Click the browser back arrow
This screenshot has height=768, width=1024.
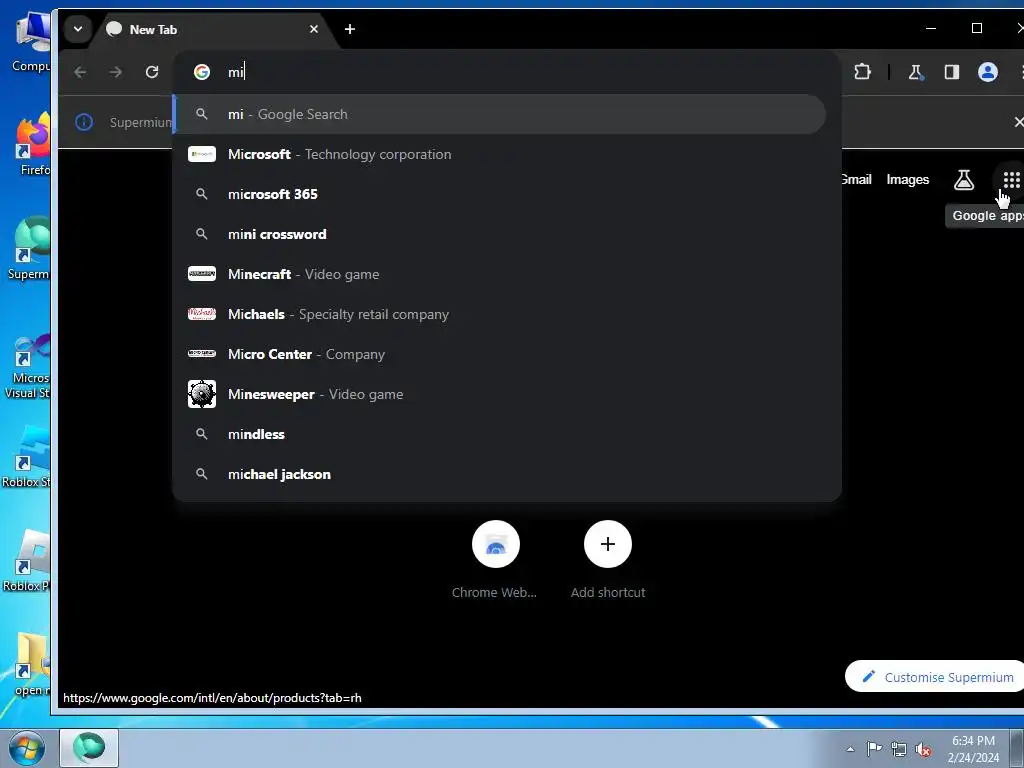pos(80,72)
